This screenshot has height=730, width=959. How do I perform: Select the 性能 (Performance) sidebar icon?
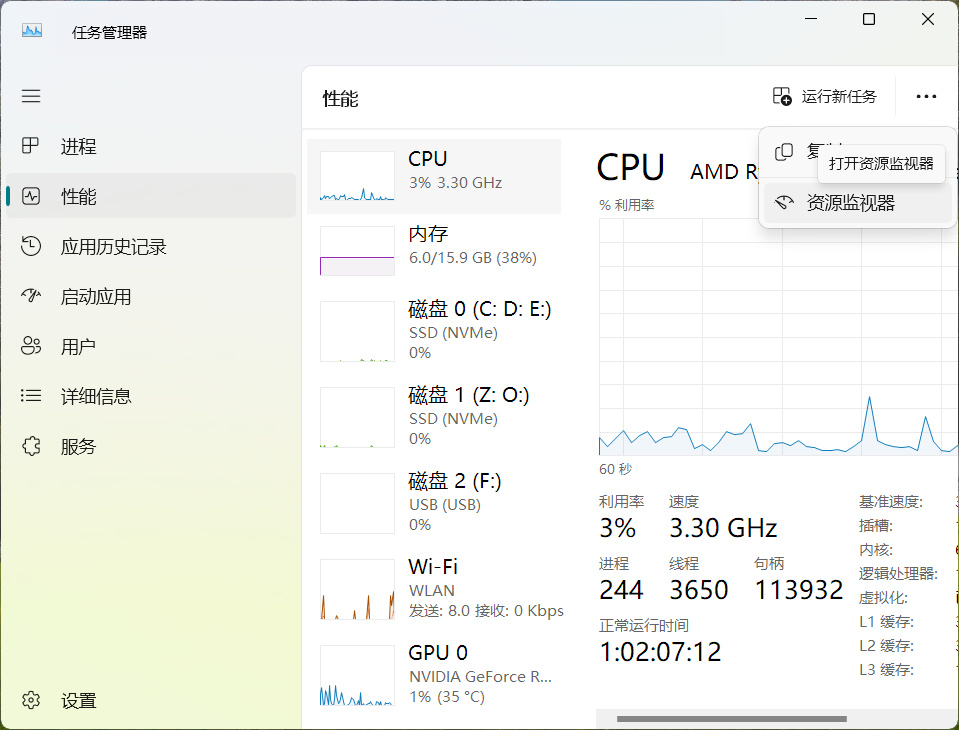31,196
